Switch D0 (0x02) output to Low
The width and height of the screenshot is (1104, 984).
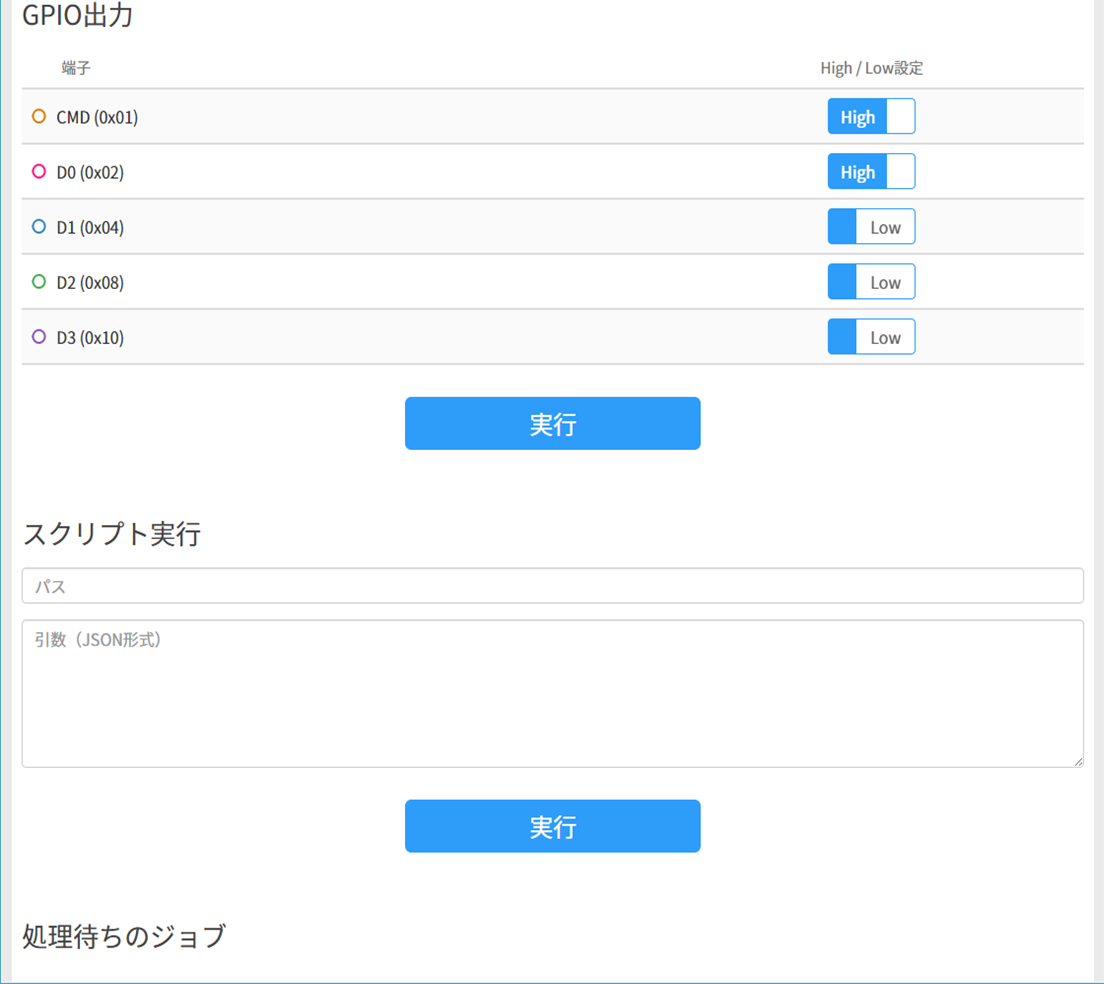871,171
